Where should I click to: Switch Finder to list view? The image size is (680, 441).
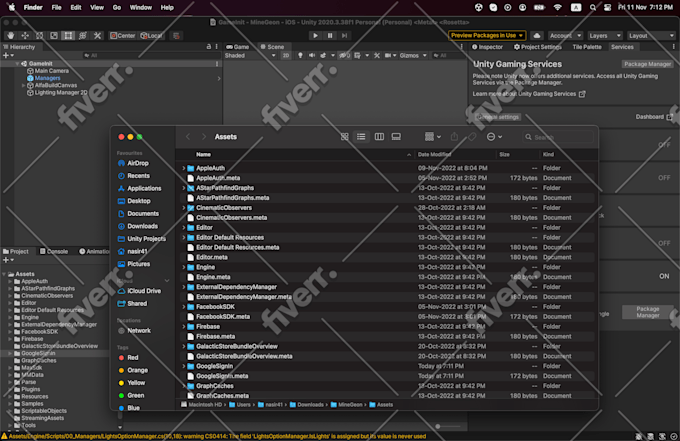coord(361,137)
